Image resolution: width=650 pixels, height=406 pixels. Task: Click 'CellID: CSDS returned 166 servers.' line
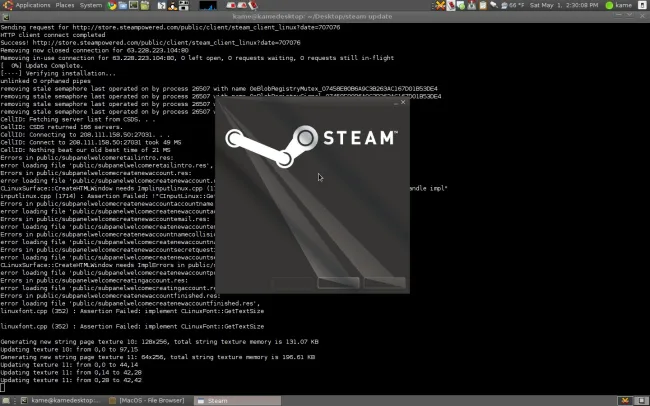[x=61, y=127]
